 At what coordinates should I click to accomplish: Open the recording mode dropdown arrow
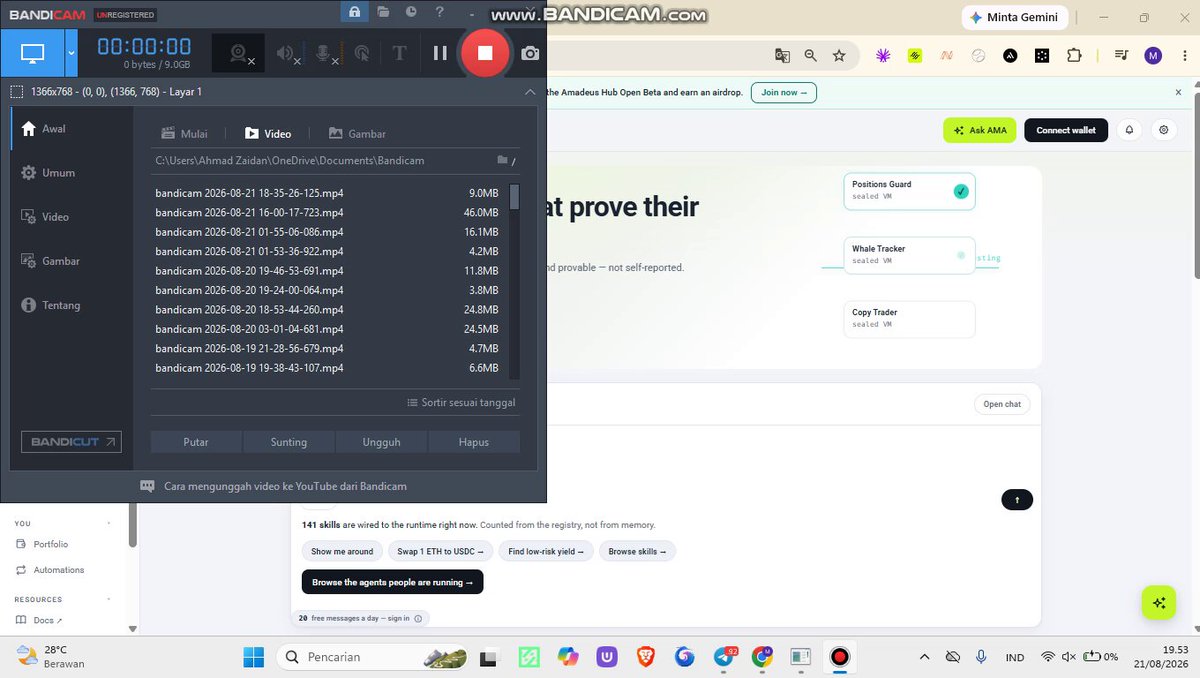[71, 53]
